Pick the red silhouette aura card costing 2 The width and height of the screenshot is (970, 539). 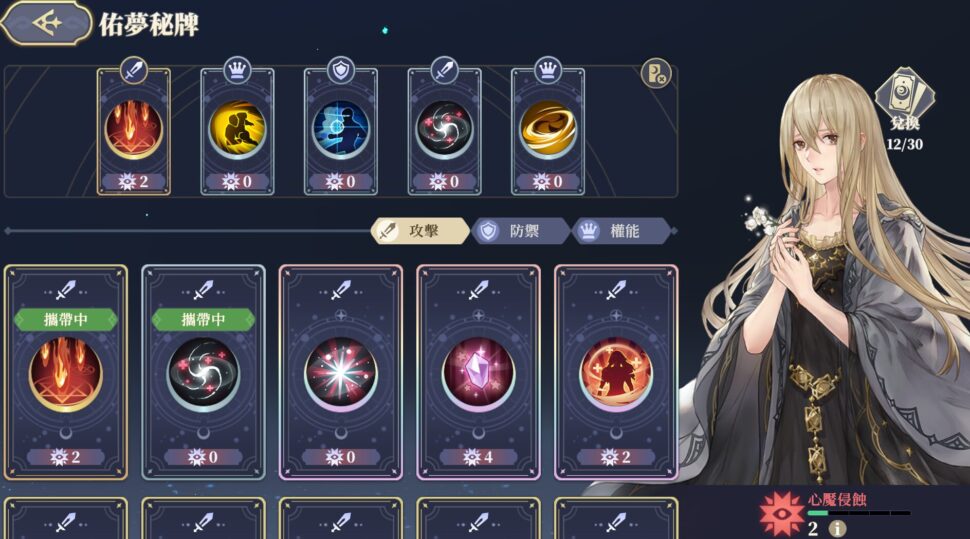click(x=616, y=373)
